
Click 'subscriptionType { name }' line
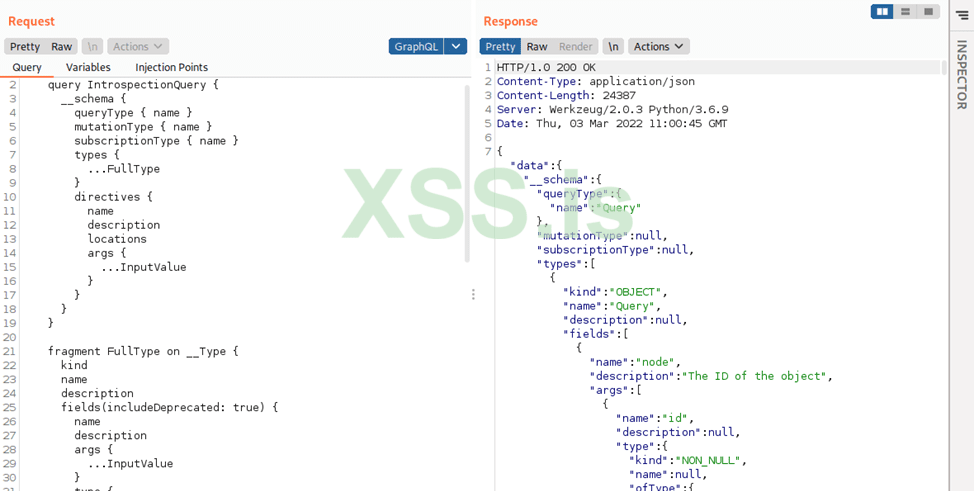[157, 141]
